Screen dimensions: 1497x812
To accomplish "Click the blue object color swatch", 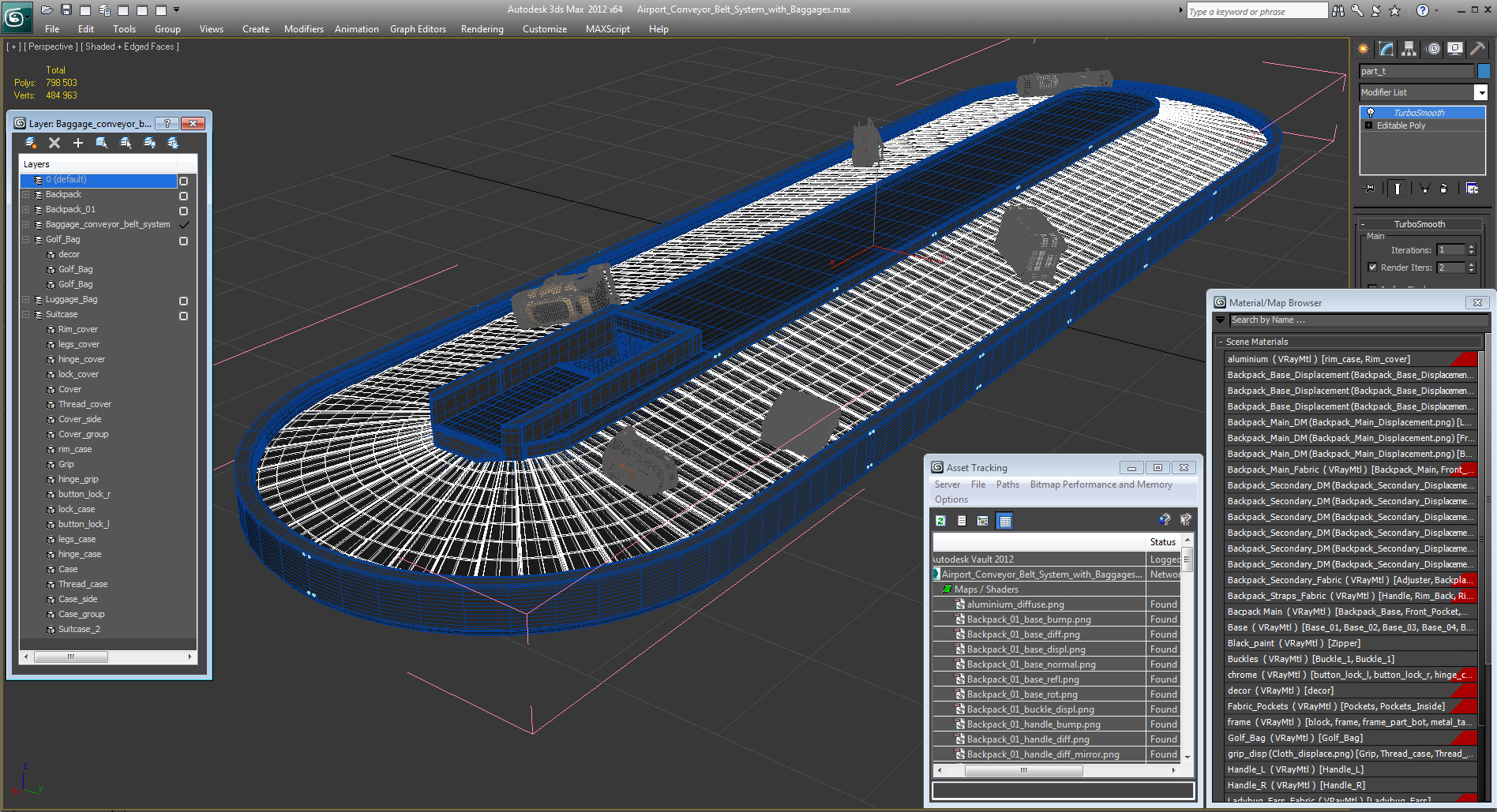I will coord(1484,71).
